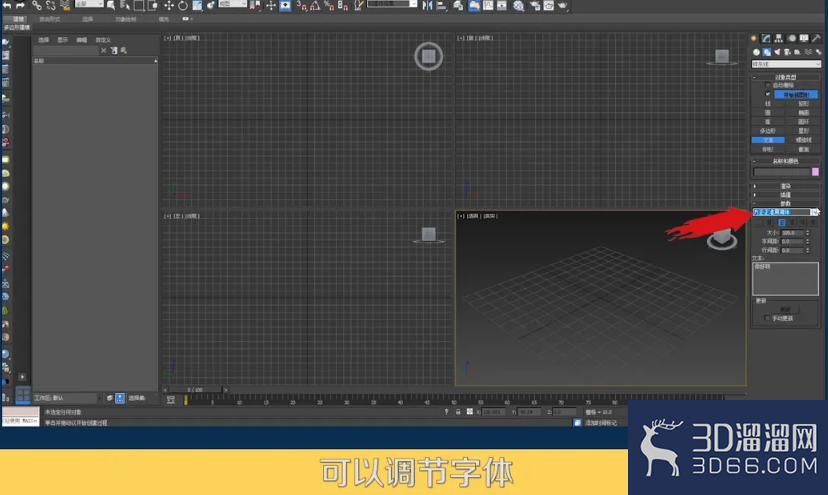Open the reference coordinate system dropdown
828x495 pixels.
[x=232, y=4]
